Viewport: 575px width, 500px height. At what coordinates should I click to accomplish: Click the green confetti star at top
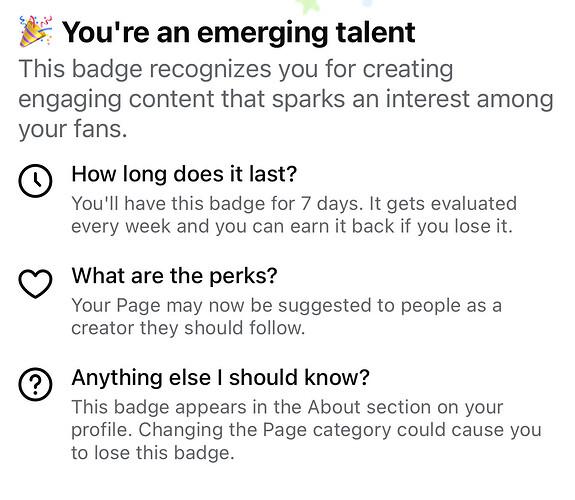click(x=308, y=7)
